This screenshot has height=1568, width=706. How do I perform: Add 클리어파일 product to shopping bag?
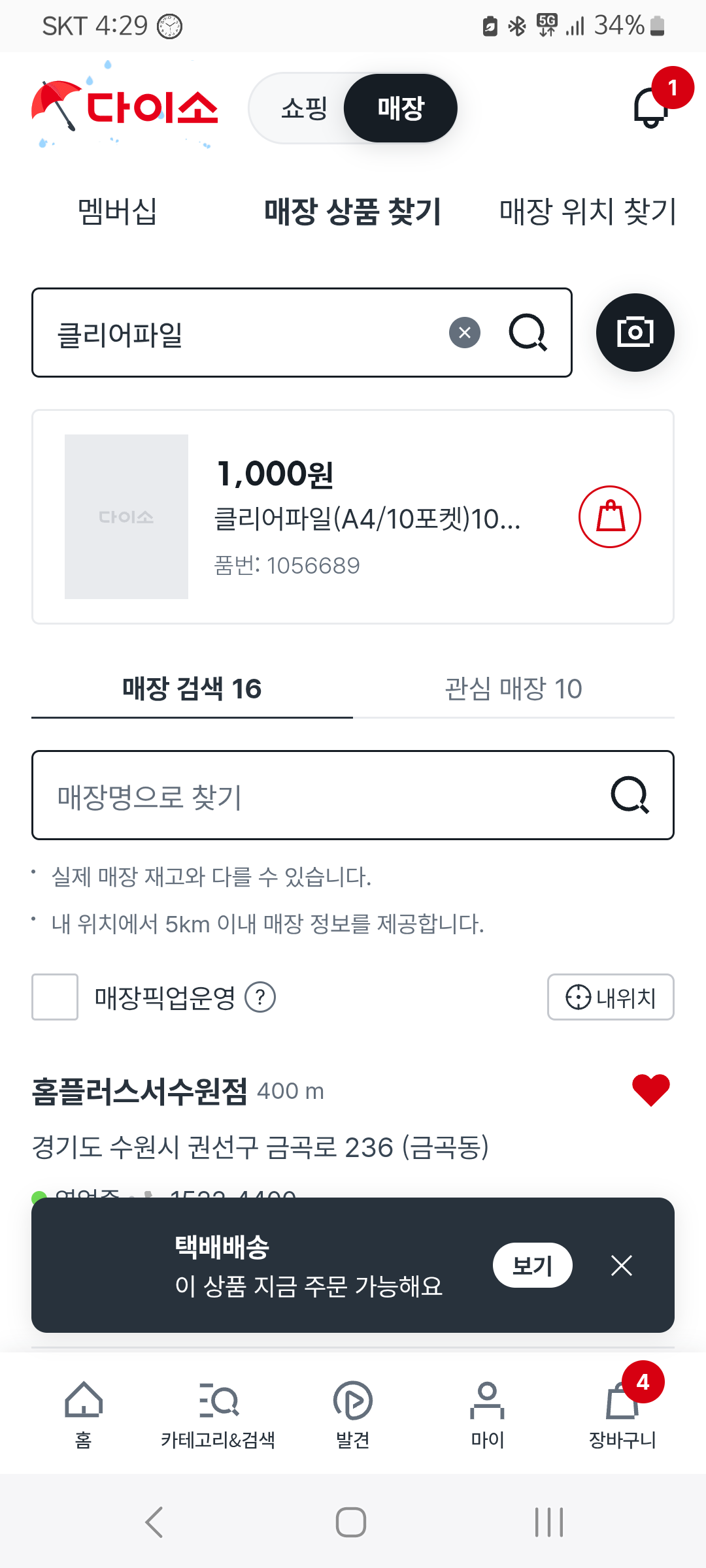[610, 517]
